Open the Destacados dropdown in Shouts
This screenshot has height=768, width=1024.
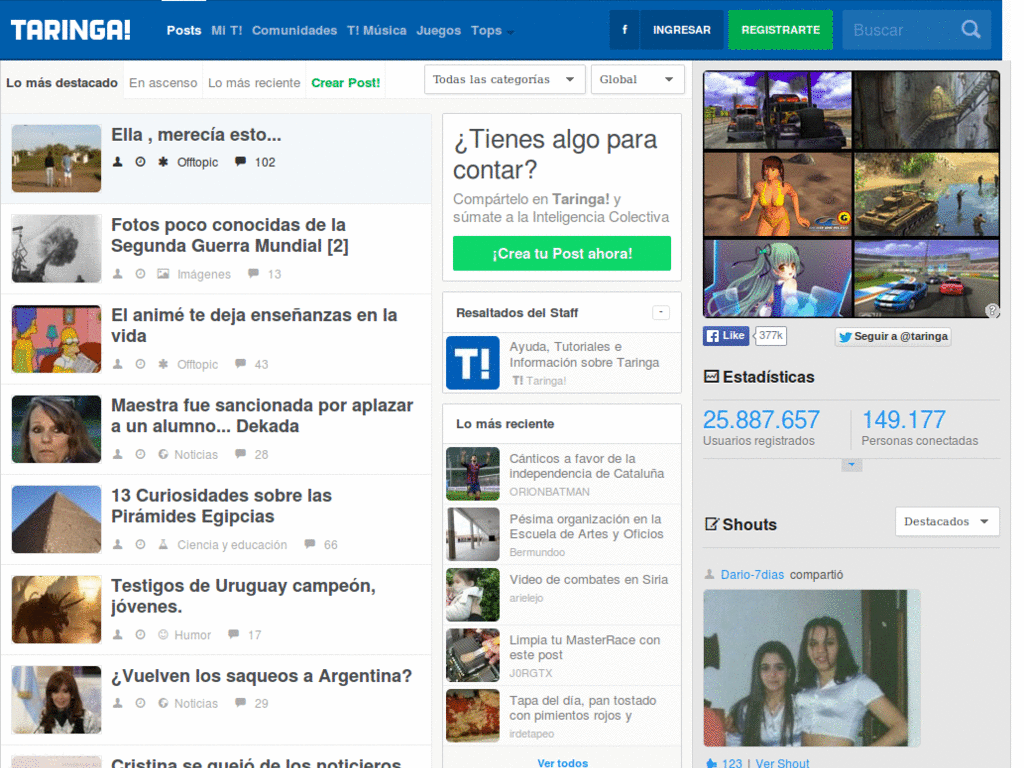(947, 521)
